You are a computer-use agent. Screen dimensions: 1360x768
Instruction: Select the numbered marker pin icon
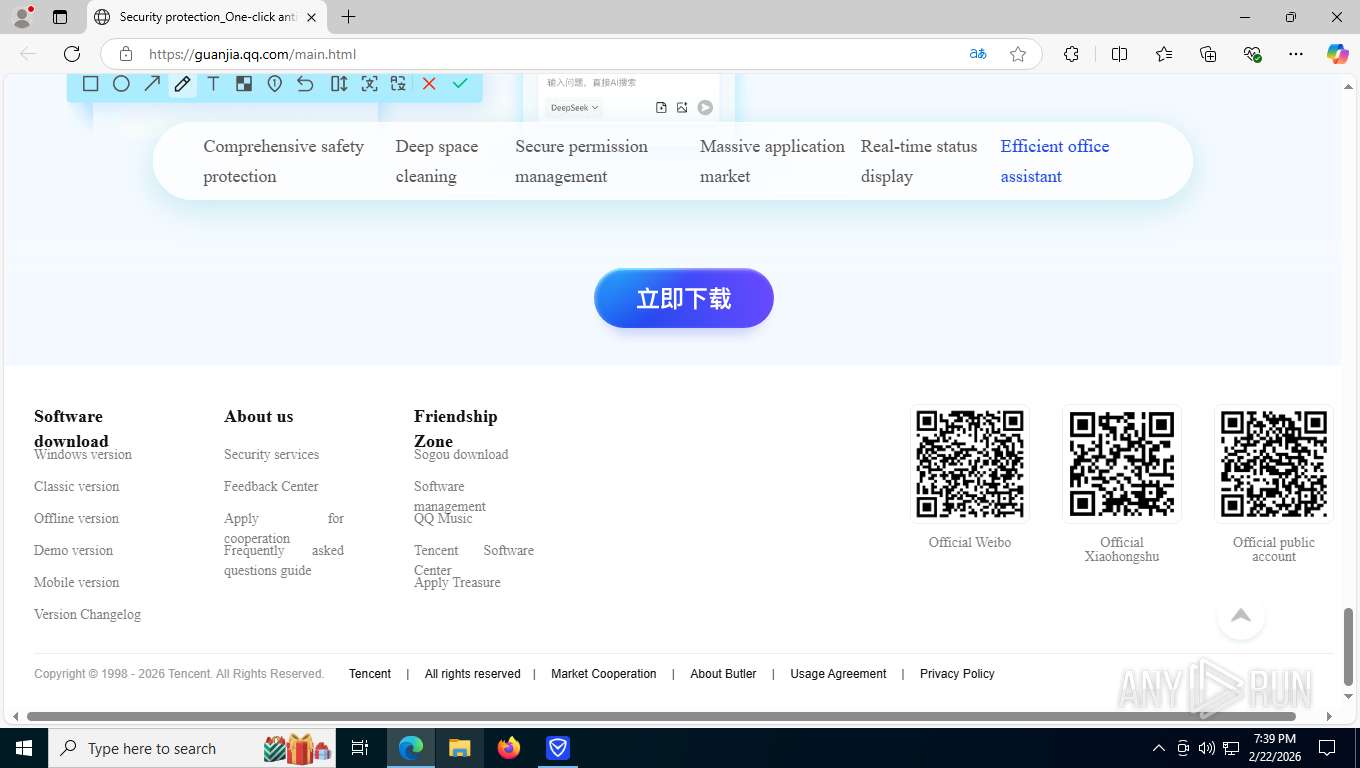coord(275,84)
